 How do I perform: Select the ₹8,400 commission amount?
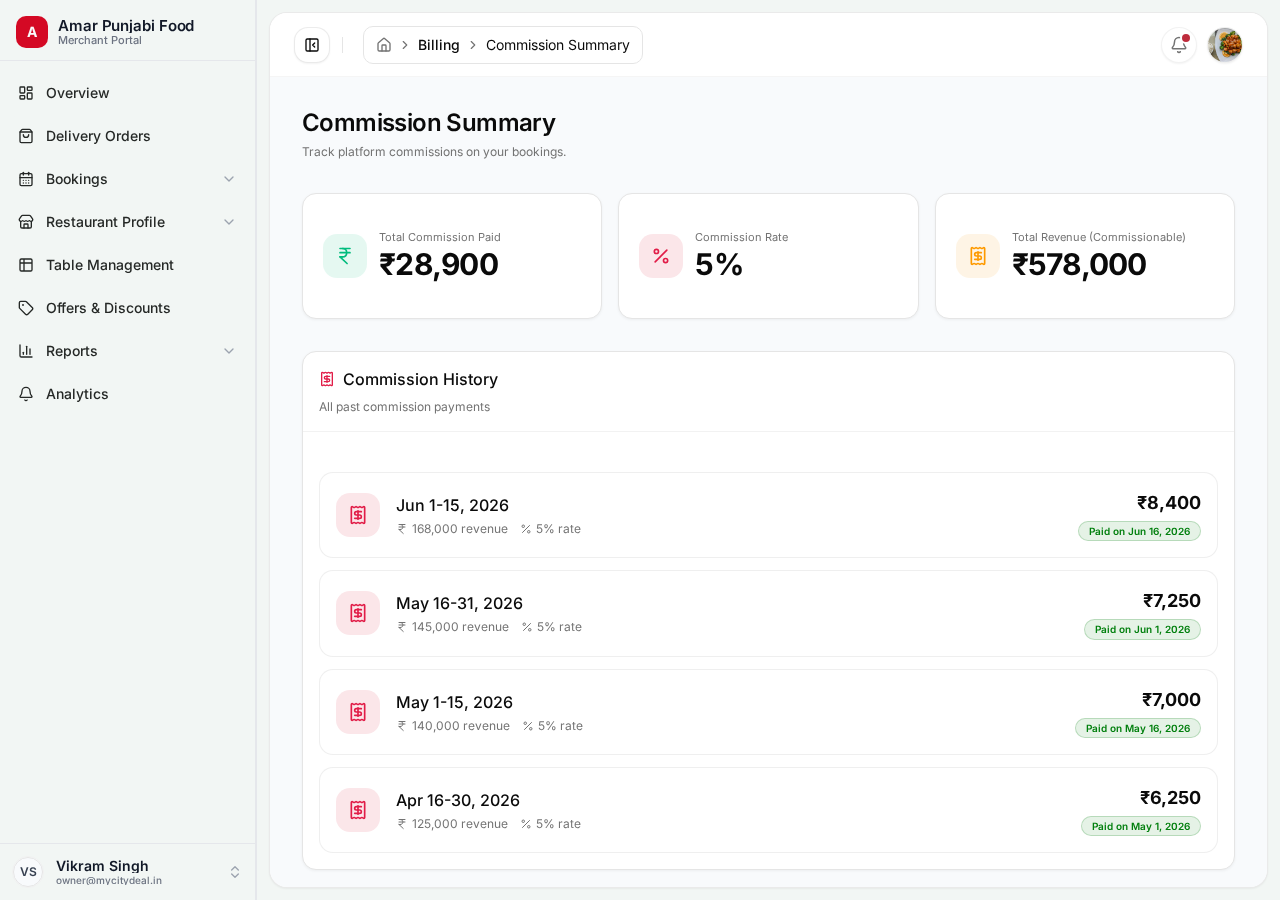pos(1169,502)
